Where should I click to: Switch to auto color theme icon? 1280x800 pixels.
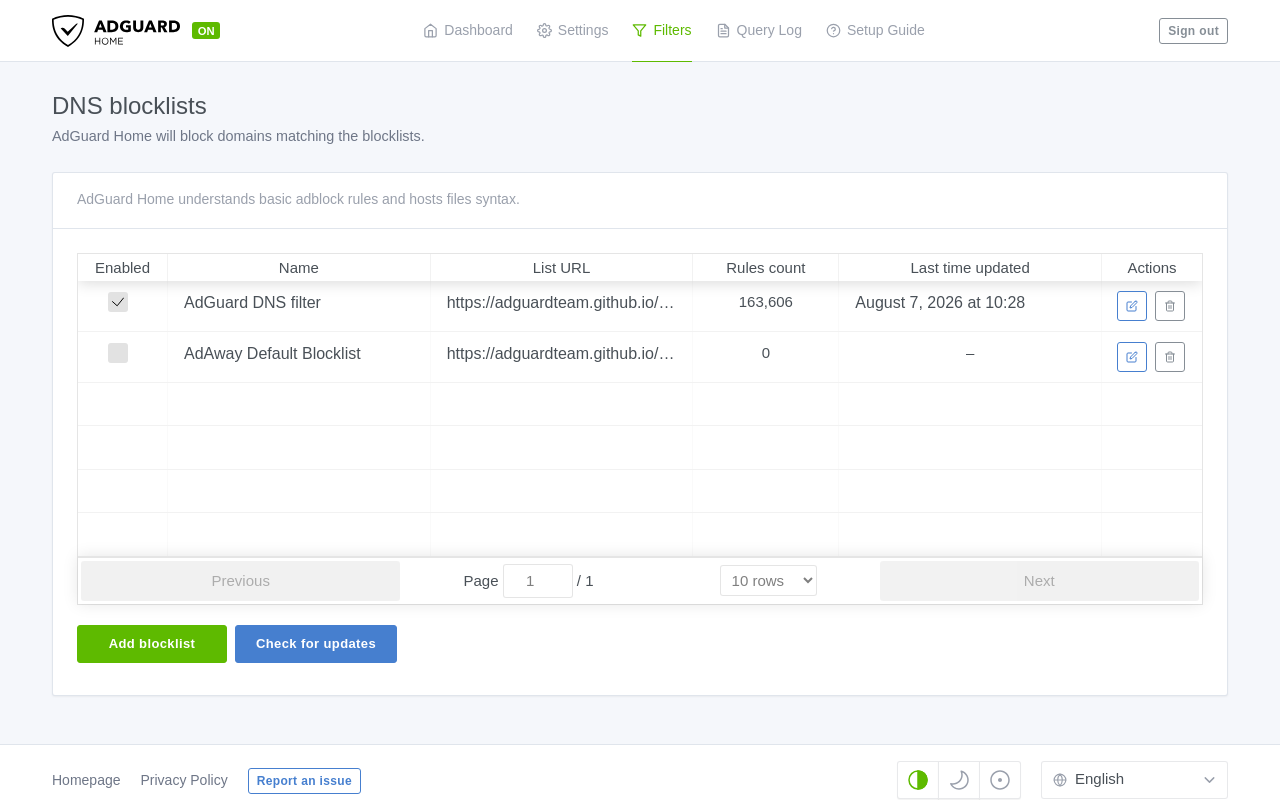(x=918, y=780)
